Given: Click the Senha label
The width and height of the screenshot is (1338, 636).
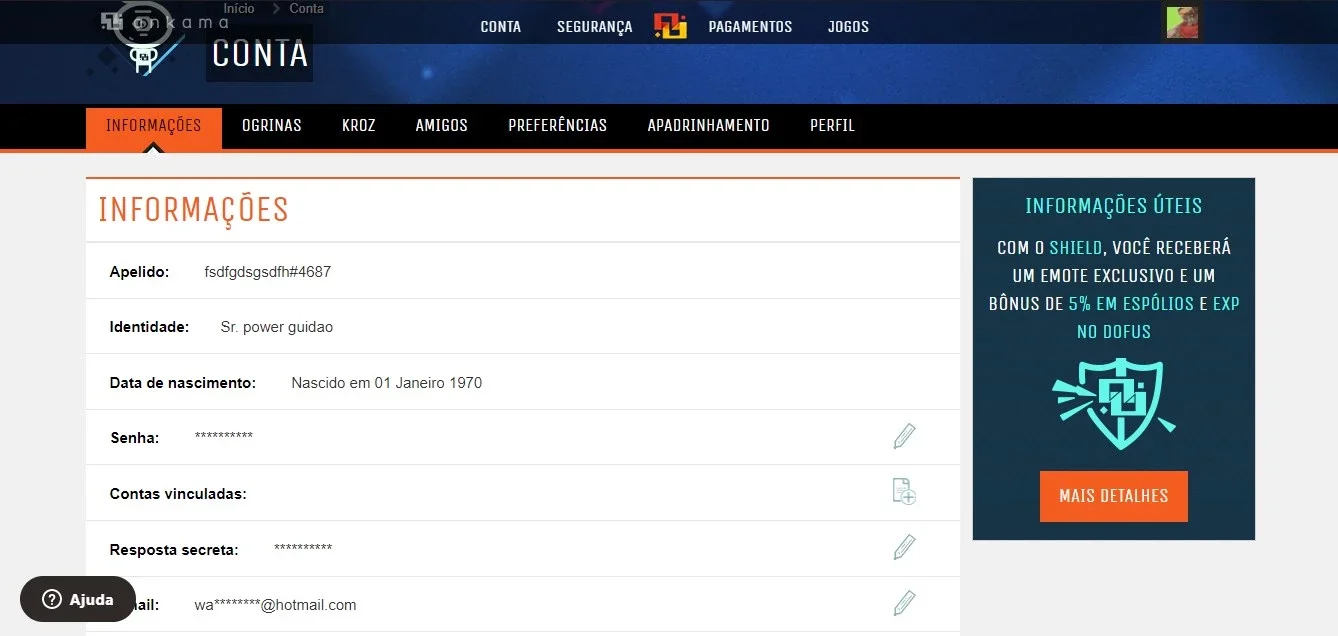Looking at the screenshot, I should 135,438.
